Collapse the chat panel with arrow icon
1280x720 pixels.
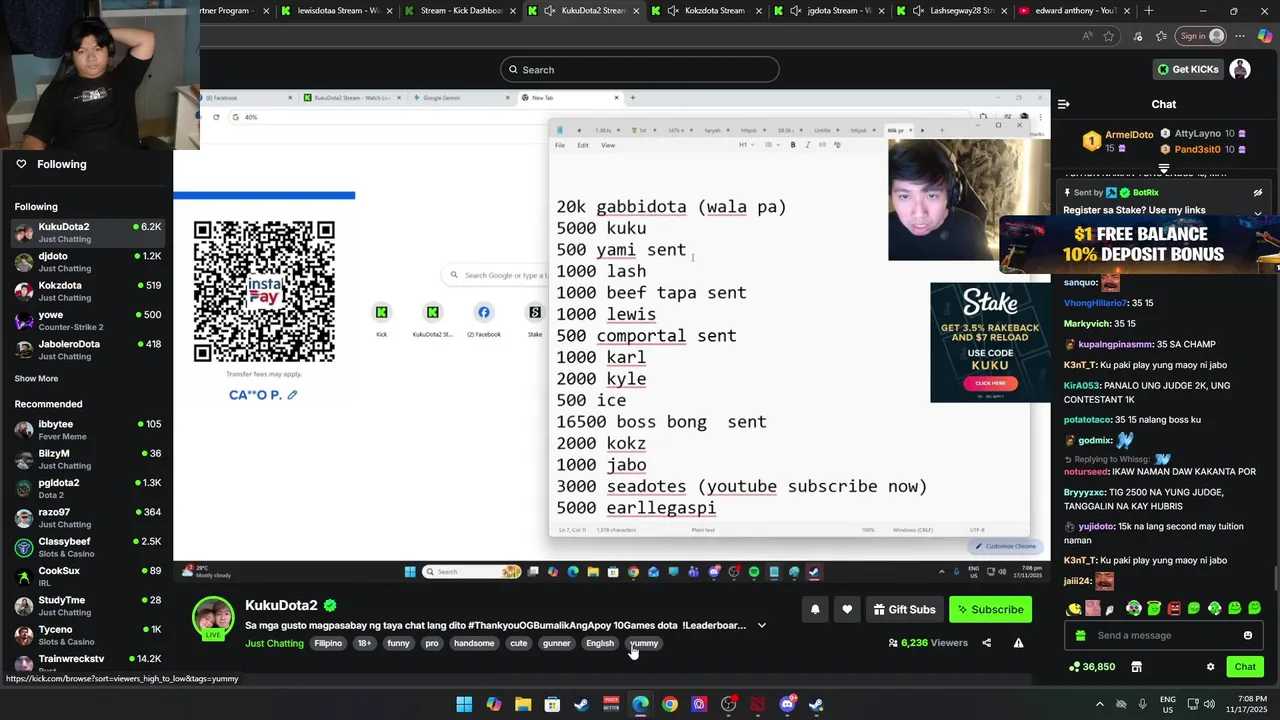click(1064, 104)
